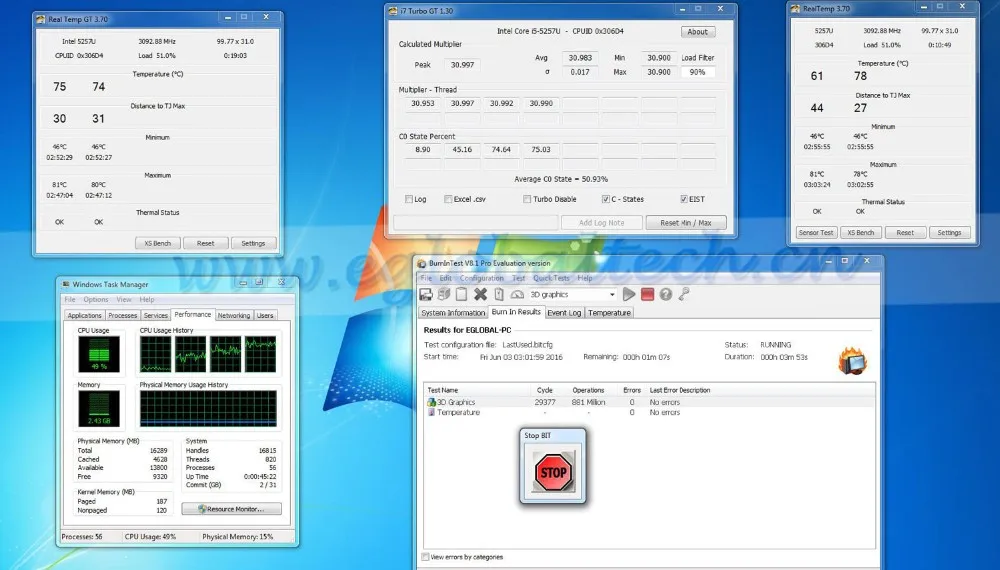Click the Test Name column header
The image size is (1000, 570).
[x=477, y=390]
